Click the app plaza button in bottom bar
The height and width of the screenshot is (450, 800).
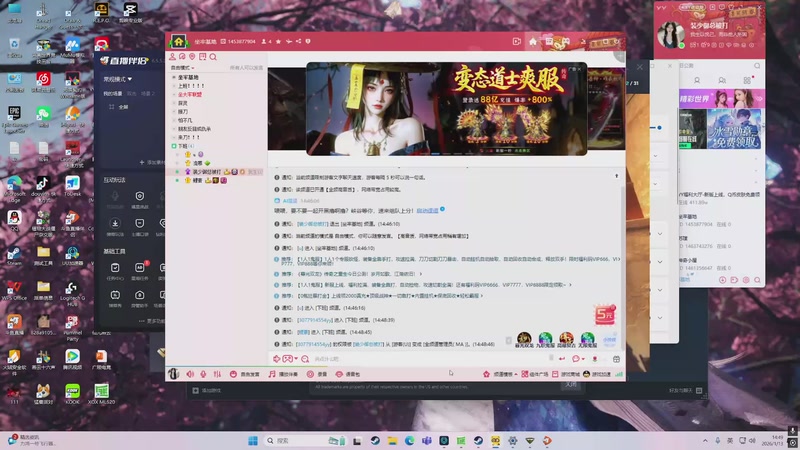click(x=534, y=374)
